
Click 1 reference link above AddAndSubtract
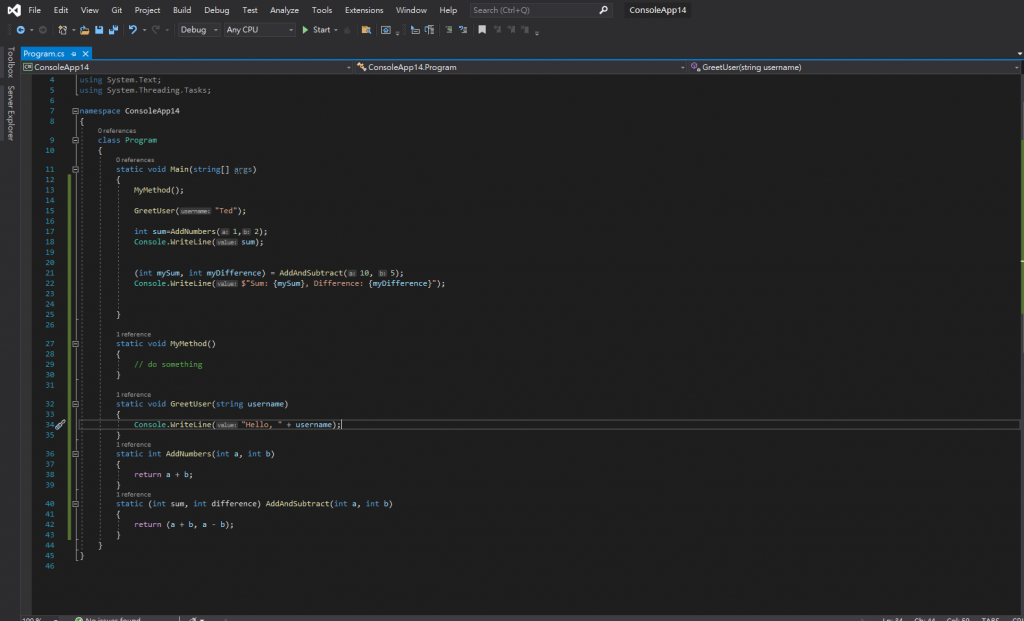(133, 494)
